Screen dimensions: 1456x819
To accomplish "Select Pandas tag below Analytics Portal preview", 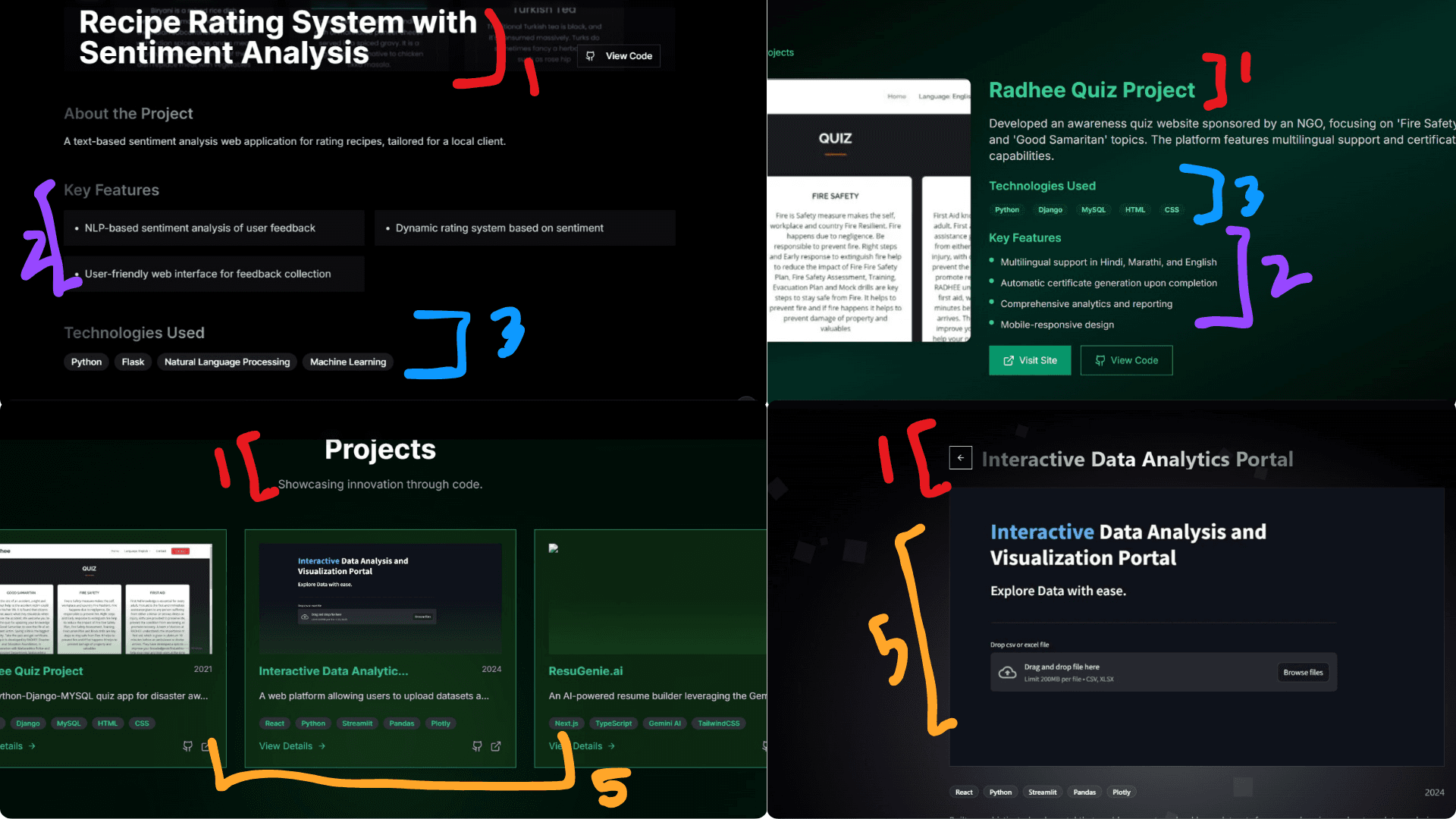I will point(1084,792).
